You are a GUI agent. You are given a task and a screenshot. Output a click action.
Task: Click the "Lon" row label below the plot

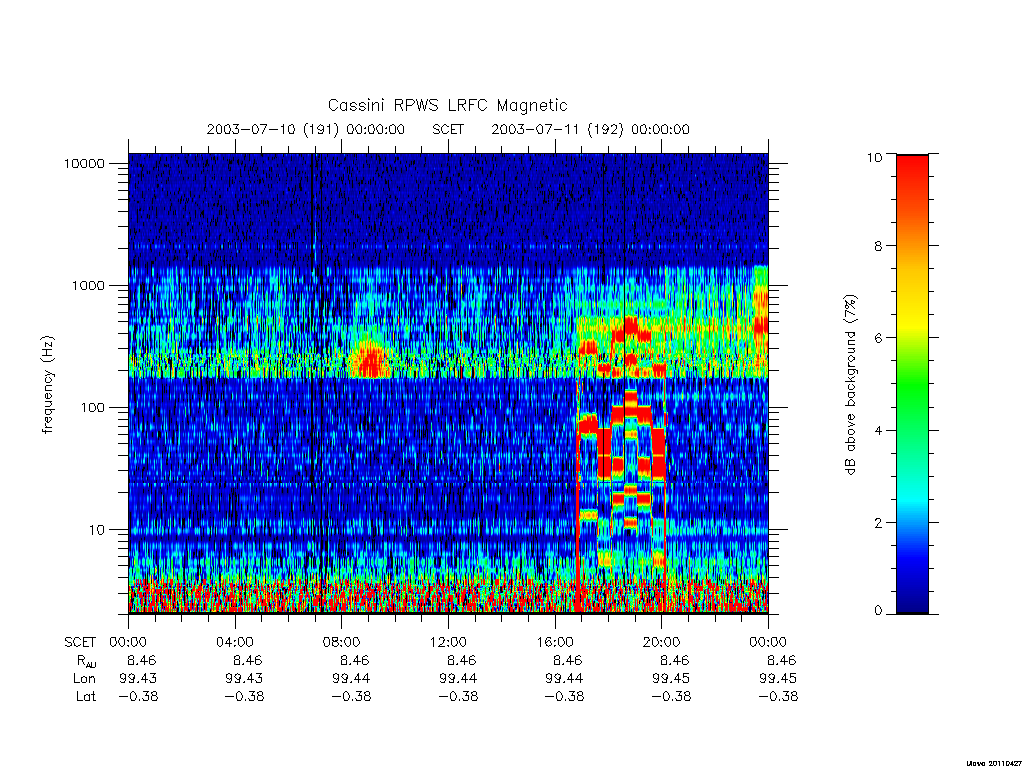(x=84, y=679)
